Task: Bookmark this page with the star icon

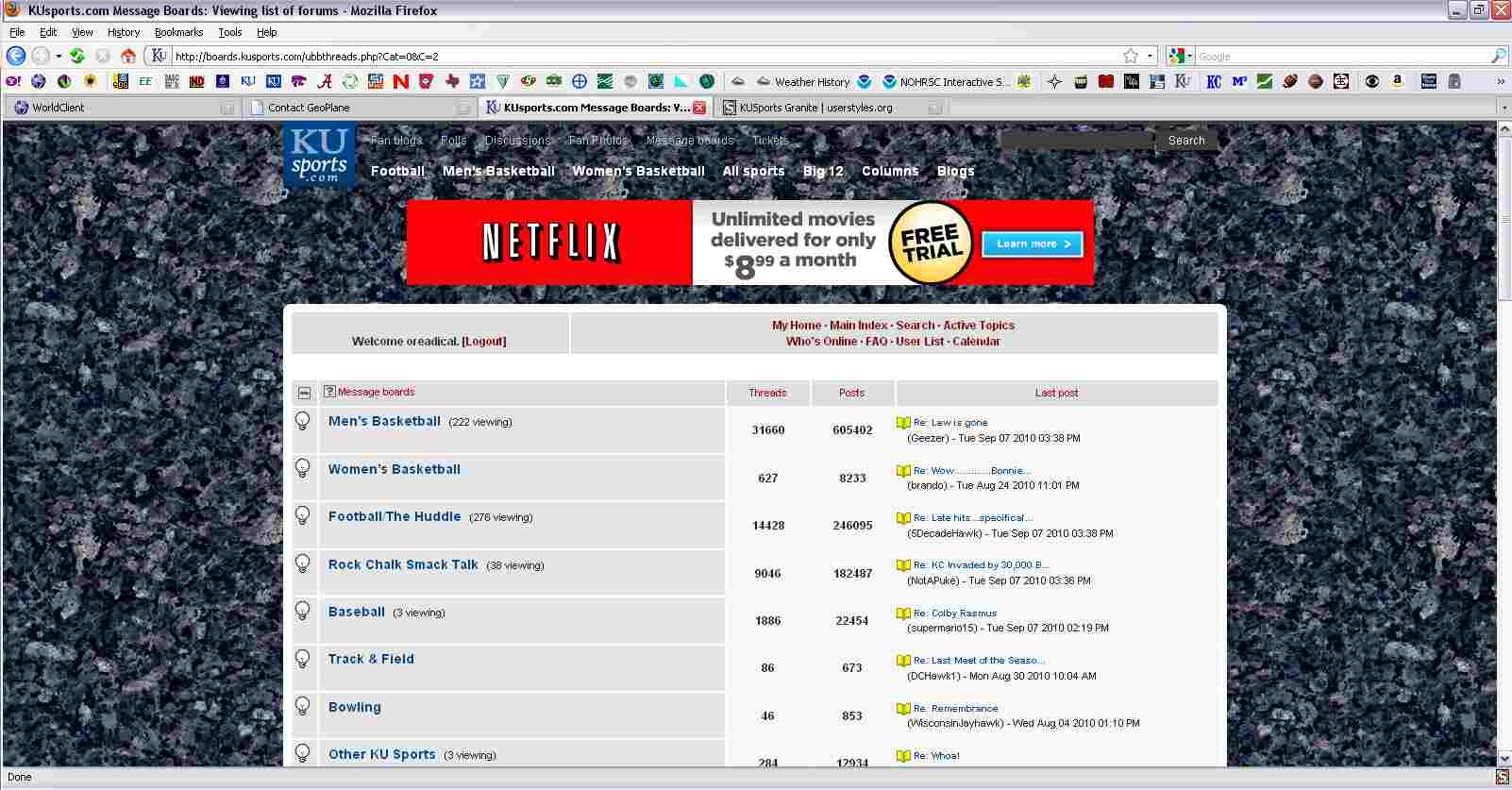Action: click(1131, 56)
